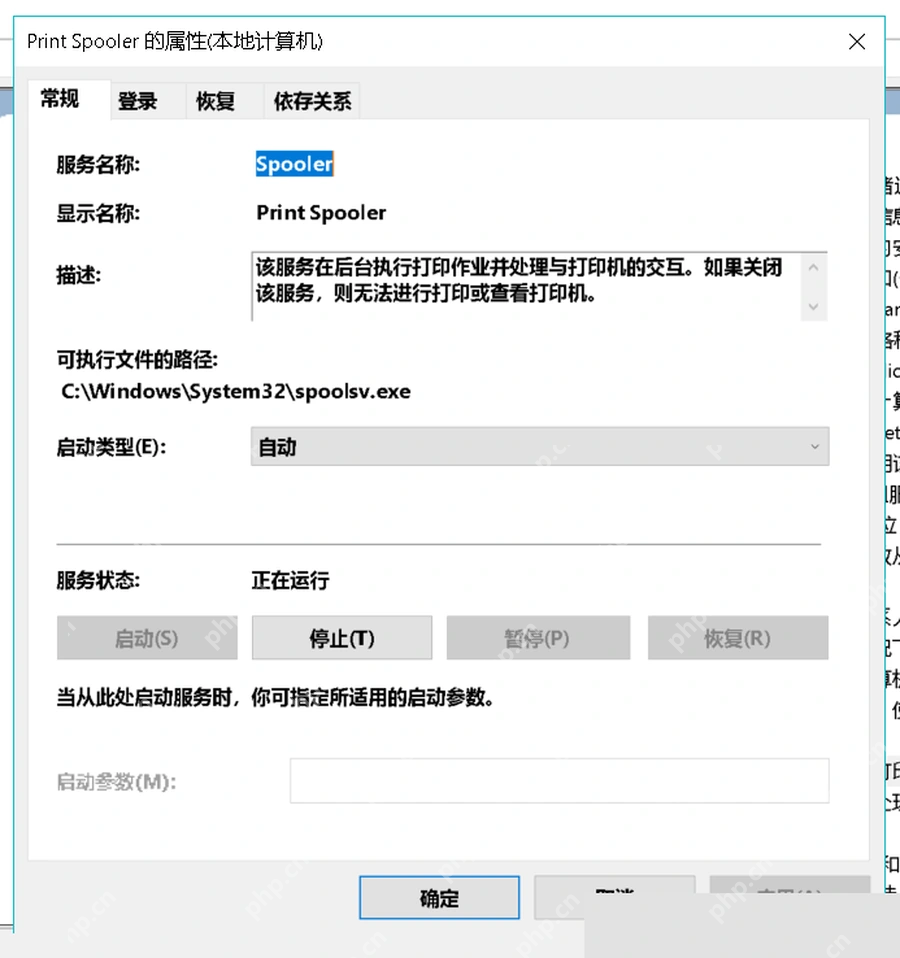Click the greyed 暂停(P) button
This screenshot has width=900, height=958.
tap(538, 638)
